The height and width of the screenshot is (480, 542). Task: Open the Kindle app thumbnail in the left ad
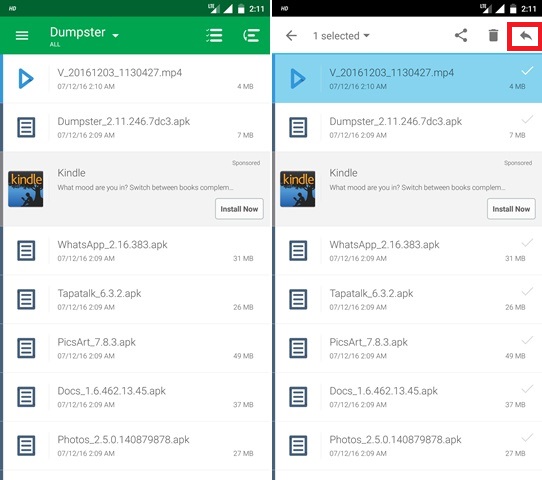pyautogui.click(x=26, y=189)
